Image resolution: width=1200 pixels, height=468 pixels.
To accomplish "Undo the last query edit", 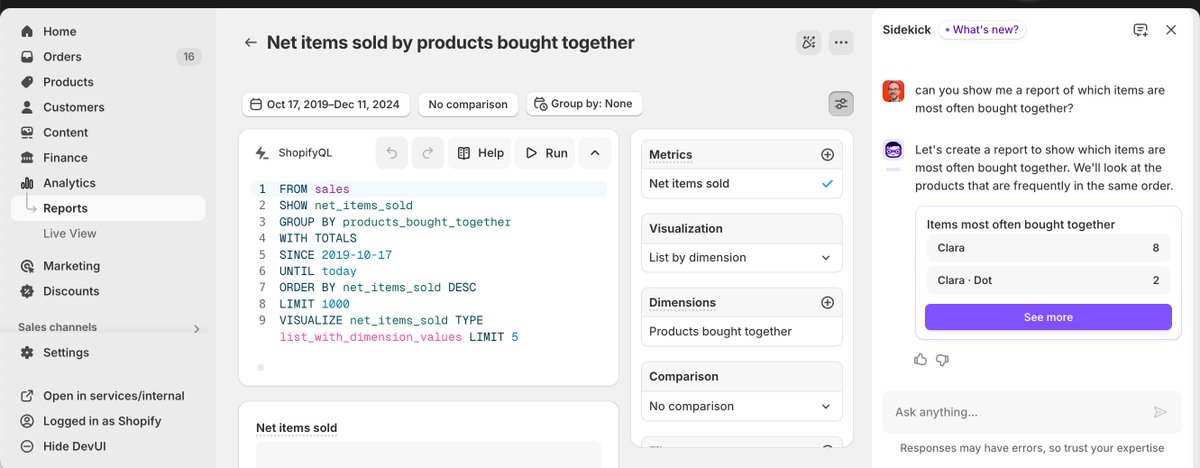I will [x=392, y=153].
